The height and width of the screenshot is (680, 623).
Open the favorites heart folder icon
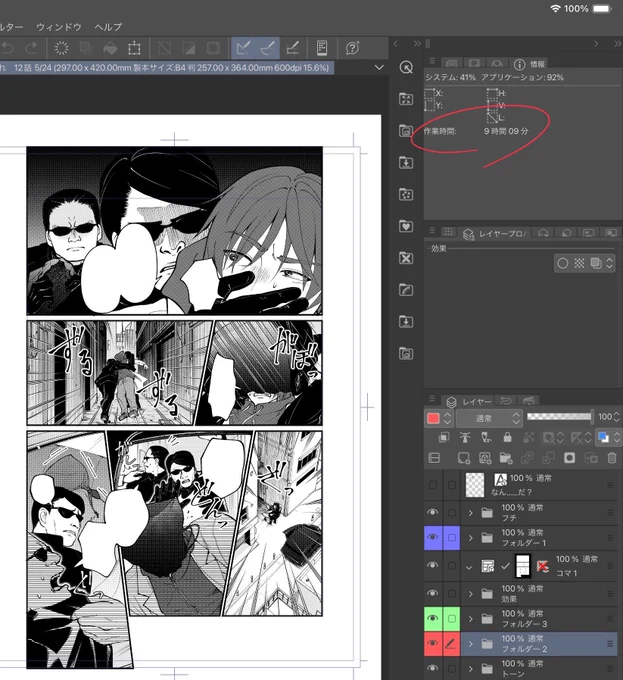406,226
